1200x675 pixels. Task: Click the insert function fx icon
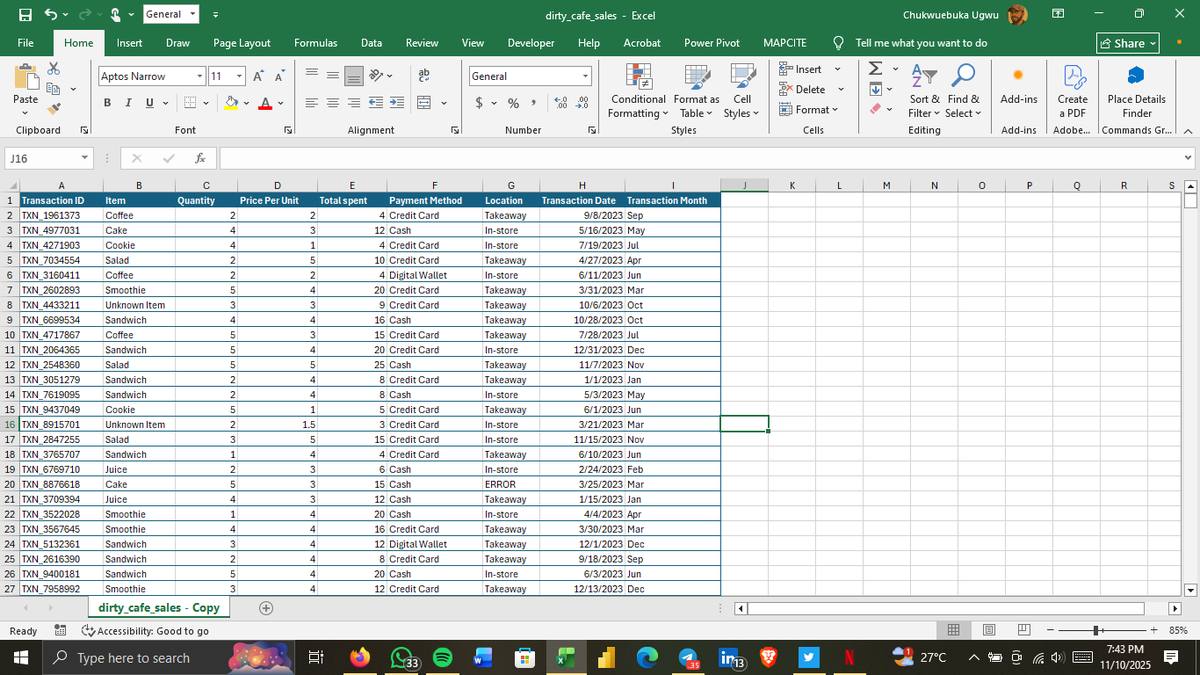coord(201,158)
